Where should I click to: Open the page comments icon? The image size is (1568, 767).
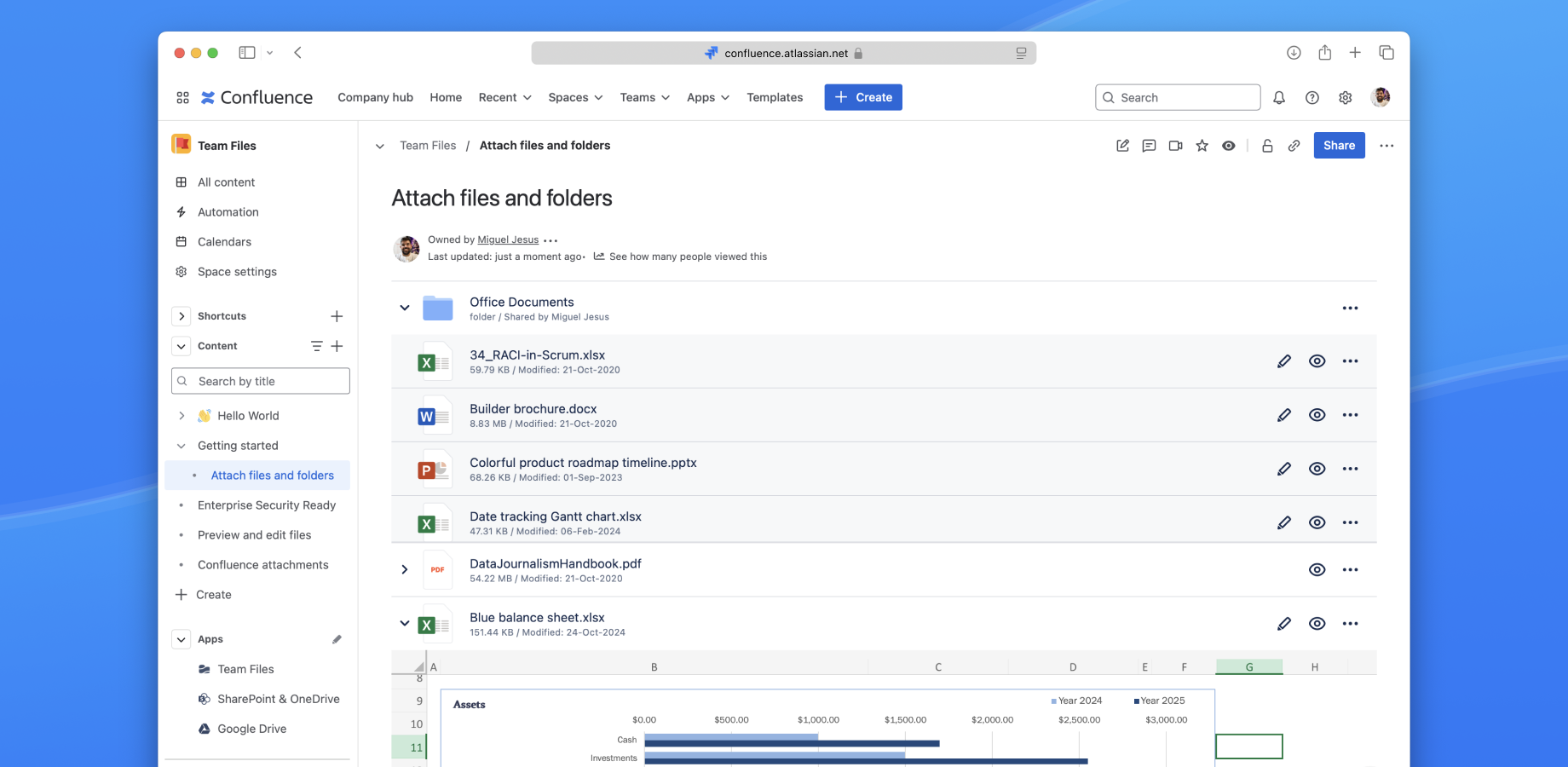pos(1149,146)
